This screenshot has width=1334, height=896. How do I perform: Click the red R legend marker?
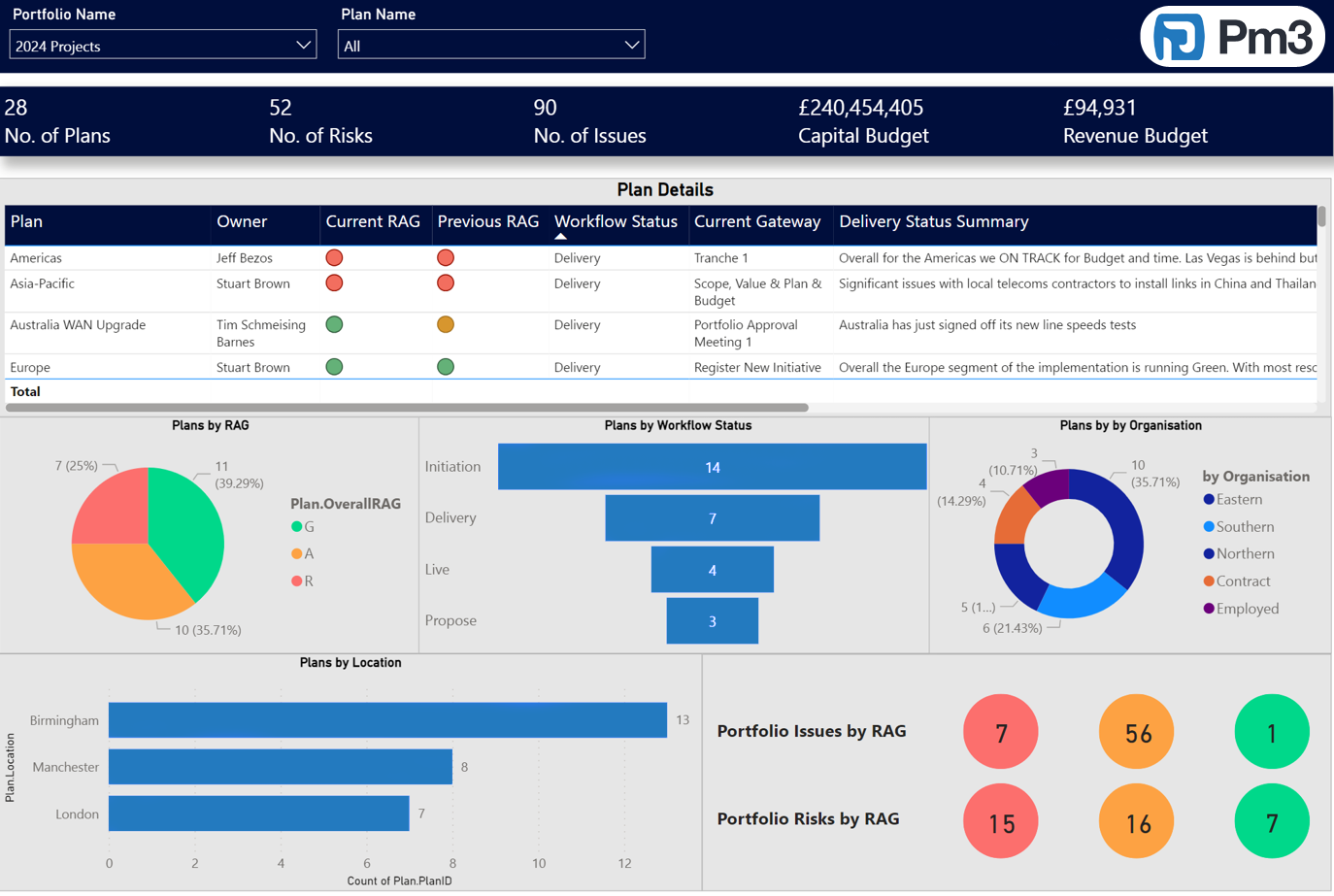click(x=296, y=581)
